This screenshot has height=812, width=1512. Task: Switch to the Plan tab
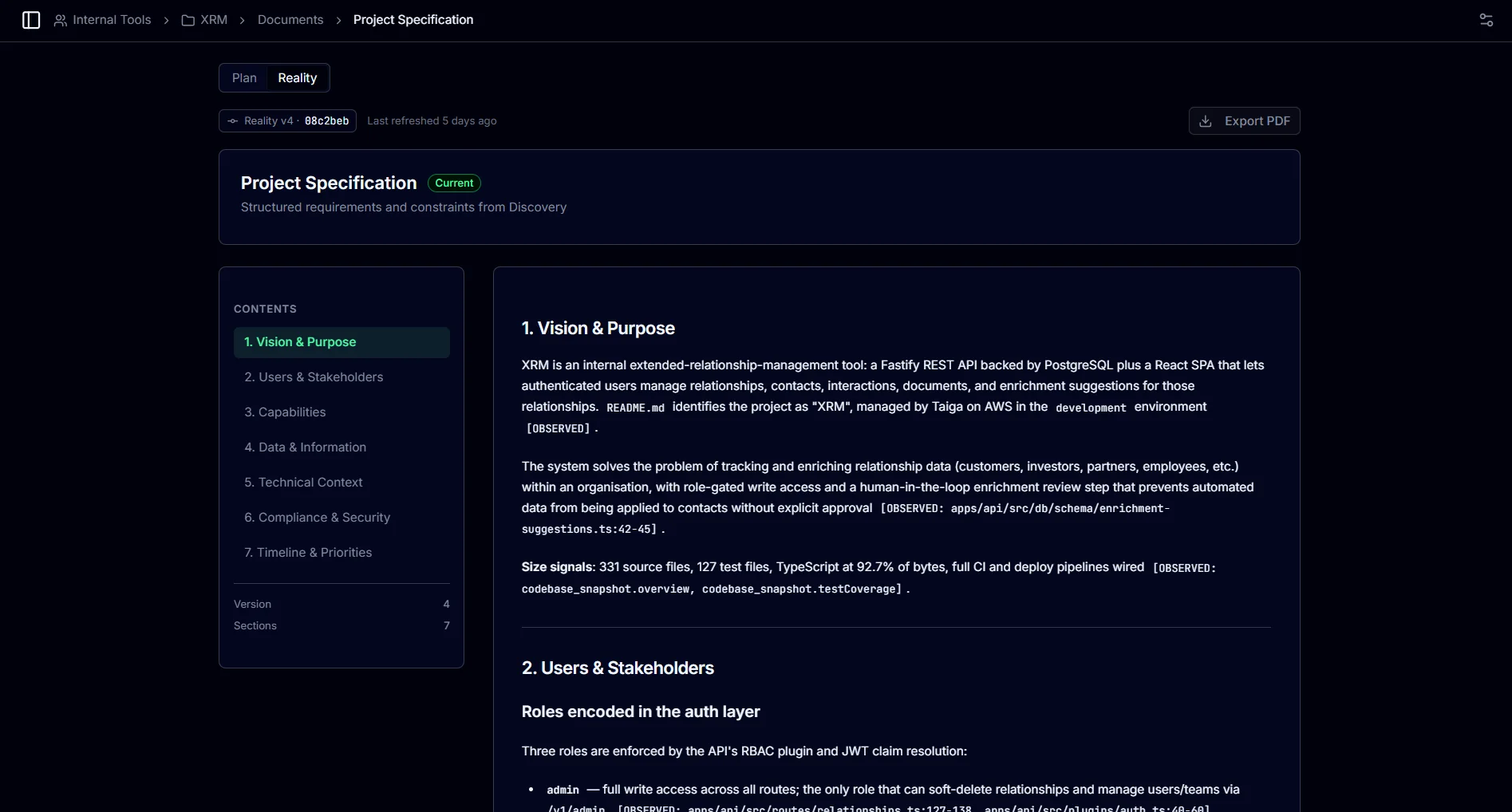(244, 78)
